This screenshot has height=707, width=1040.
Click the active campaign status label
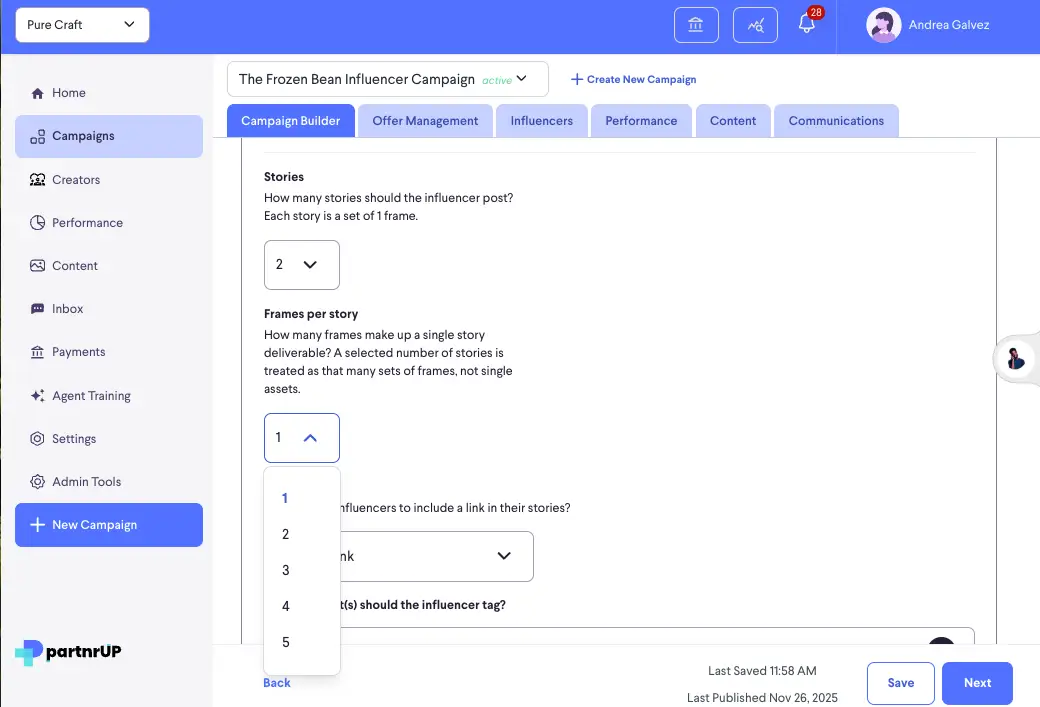point(497,80)
